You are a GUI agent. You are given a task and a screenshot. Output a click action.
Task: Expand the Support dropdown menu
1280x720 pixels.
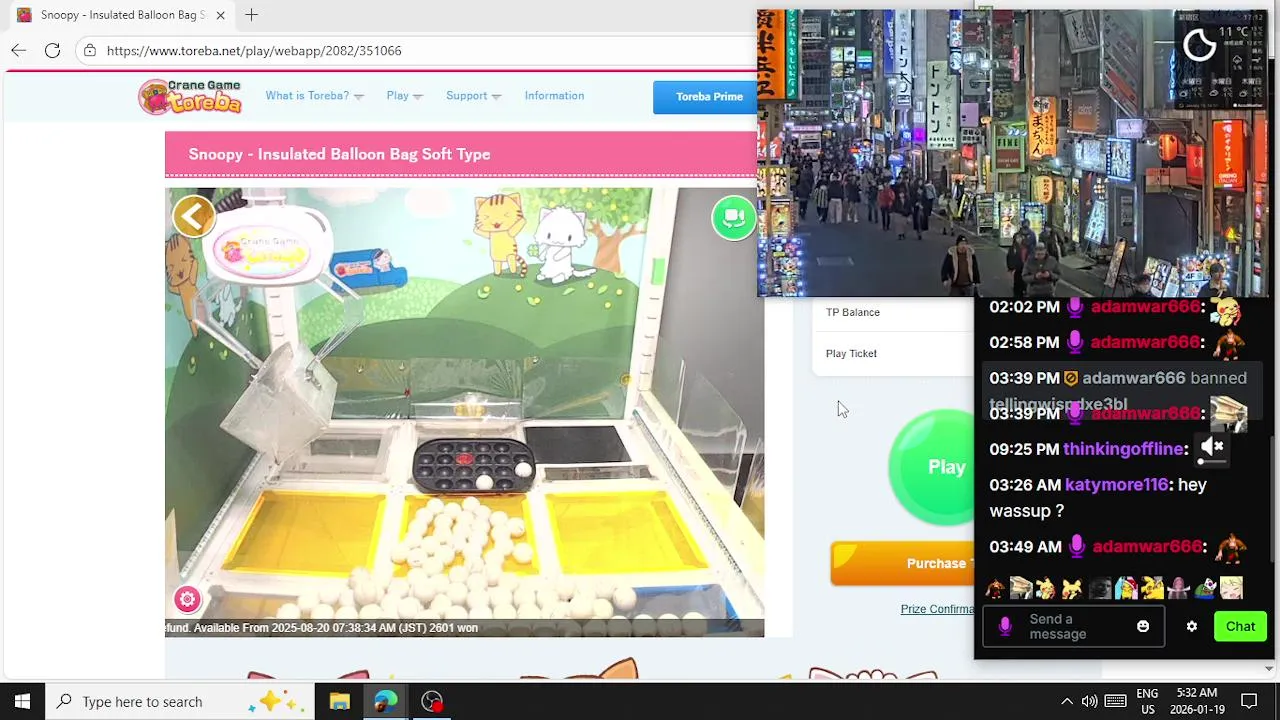(473, 96)
